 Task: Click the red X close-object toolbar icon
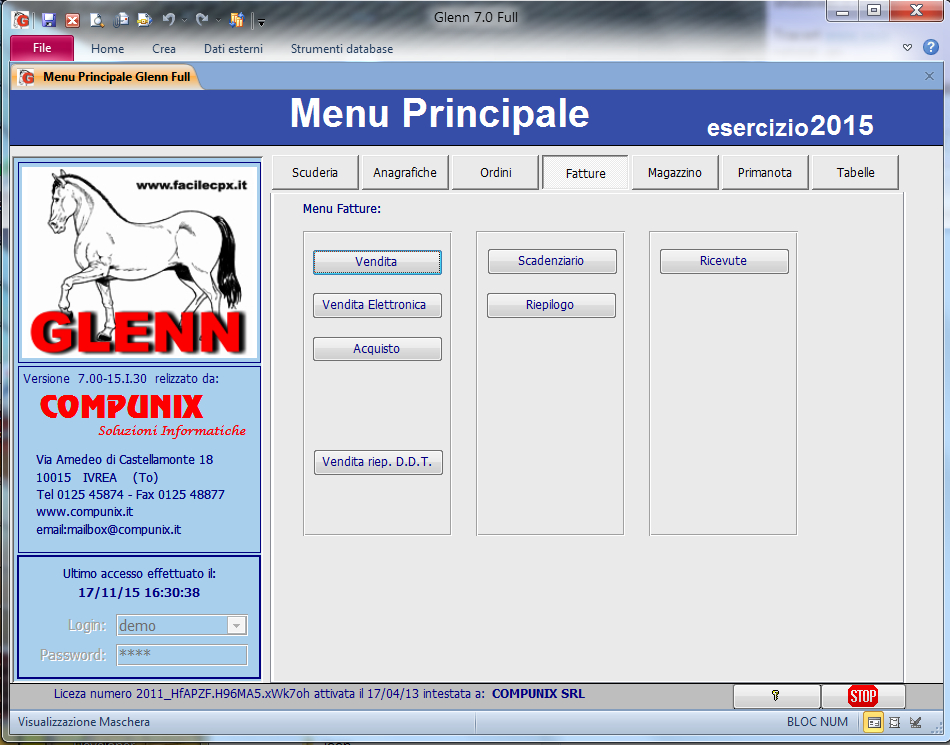click(72, 21)
